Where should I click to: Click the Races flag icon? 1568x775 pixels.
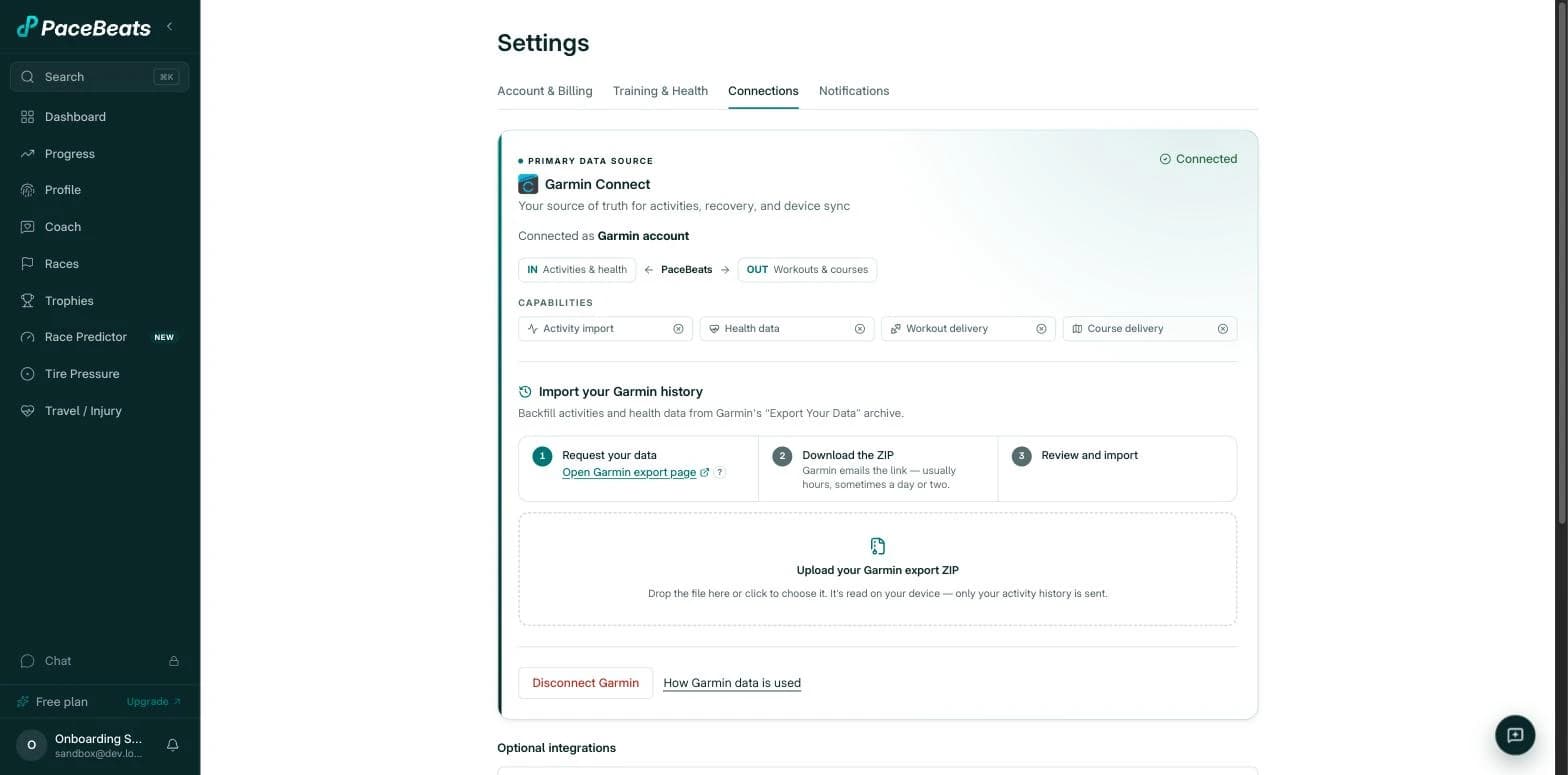click(28, 264)
